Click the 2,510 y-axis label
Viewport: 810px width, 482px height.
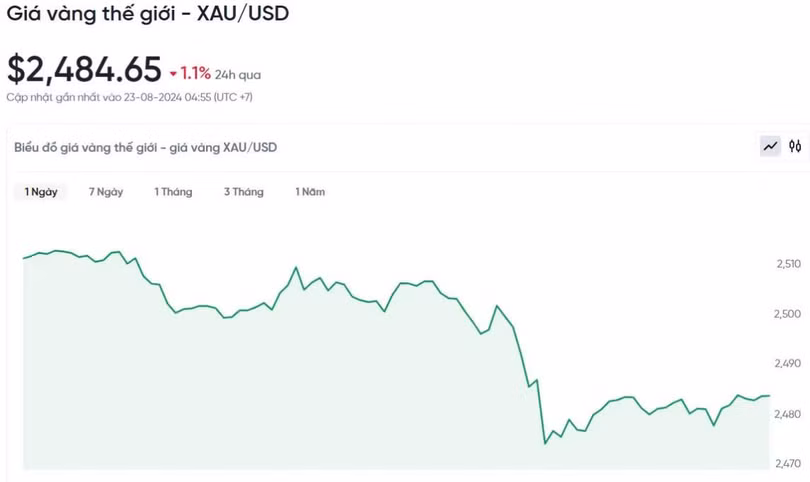coord(788,264)
